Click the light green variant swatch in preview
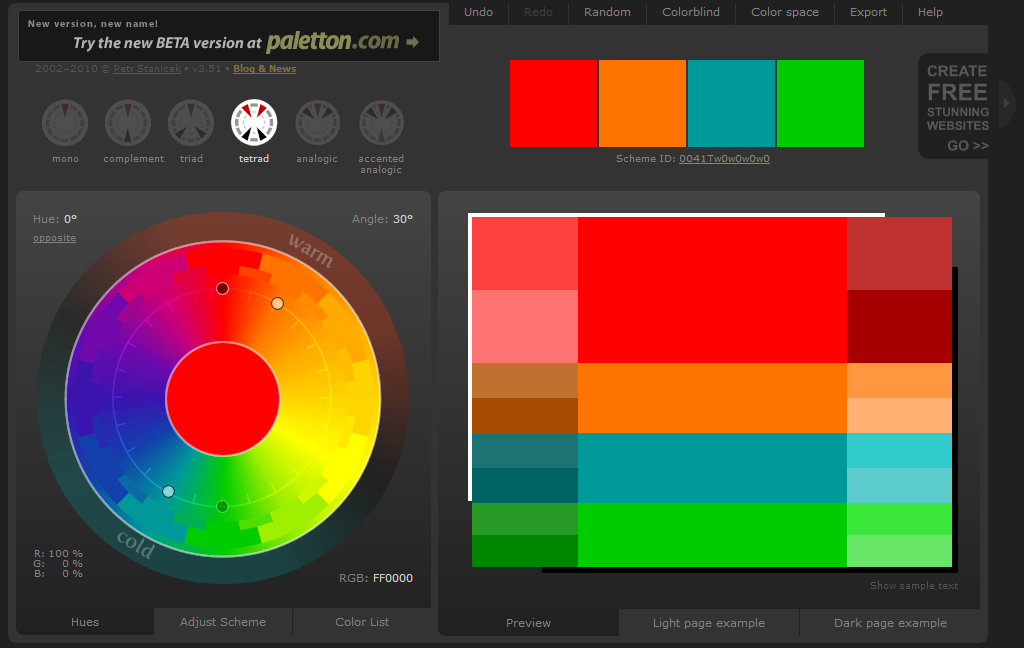Screen dimensions: 1024x648 (x=899, y=551)
